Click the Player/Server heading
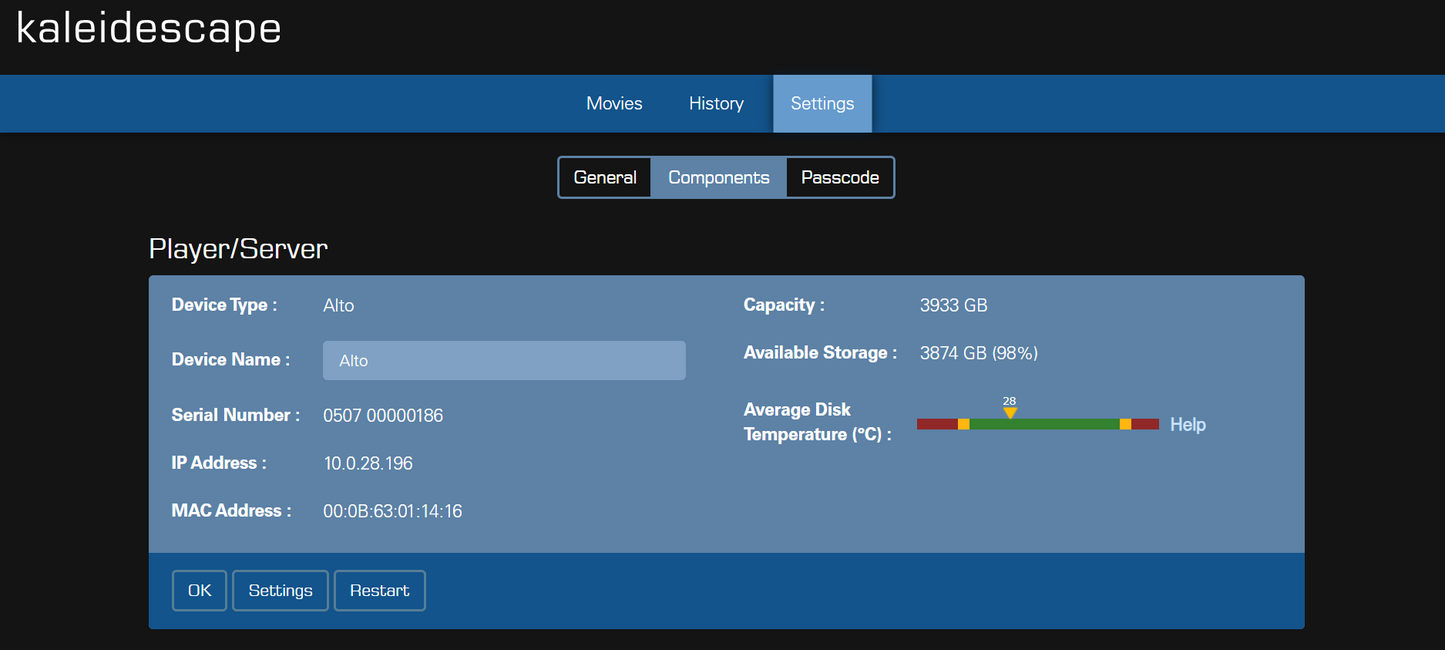The height and width of the screenshot is (650, 1445). [238, 248]
